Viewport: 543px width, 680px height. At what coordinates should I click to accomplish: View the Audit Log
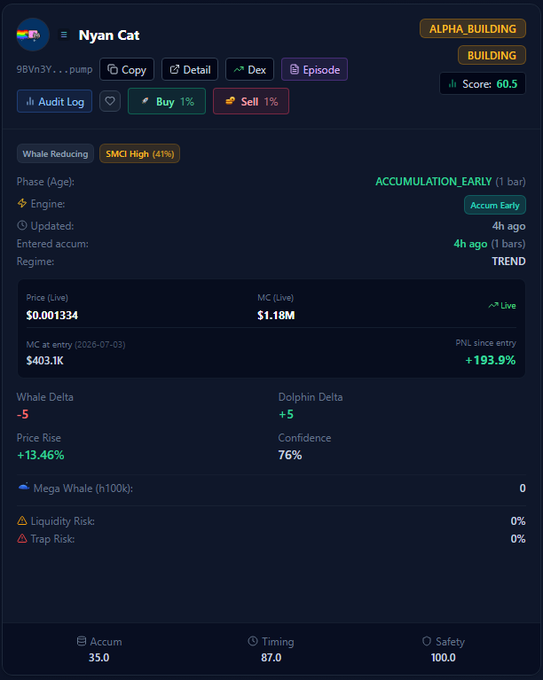[x=55, y=101]
